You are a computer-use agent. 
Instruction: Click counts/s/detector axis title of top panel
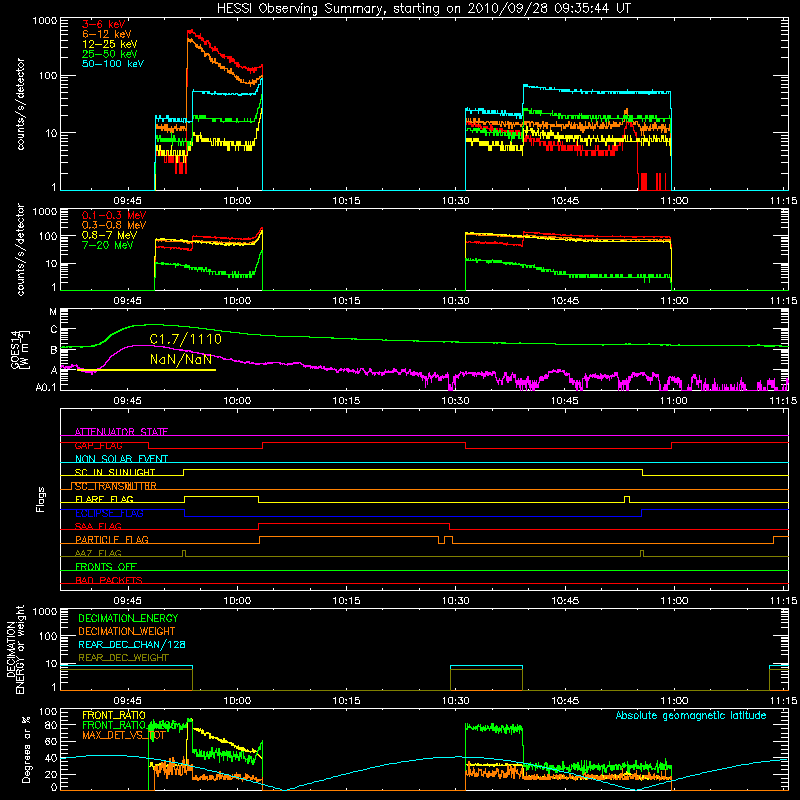click(x=20, y=104)
